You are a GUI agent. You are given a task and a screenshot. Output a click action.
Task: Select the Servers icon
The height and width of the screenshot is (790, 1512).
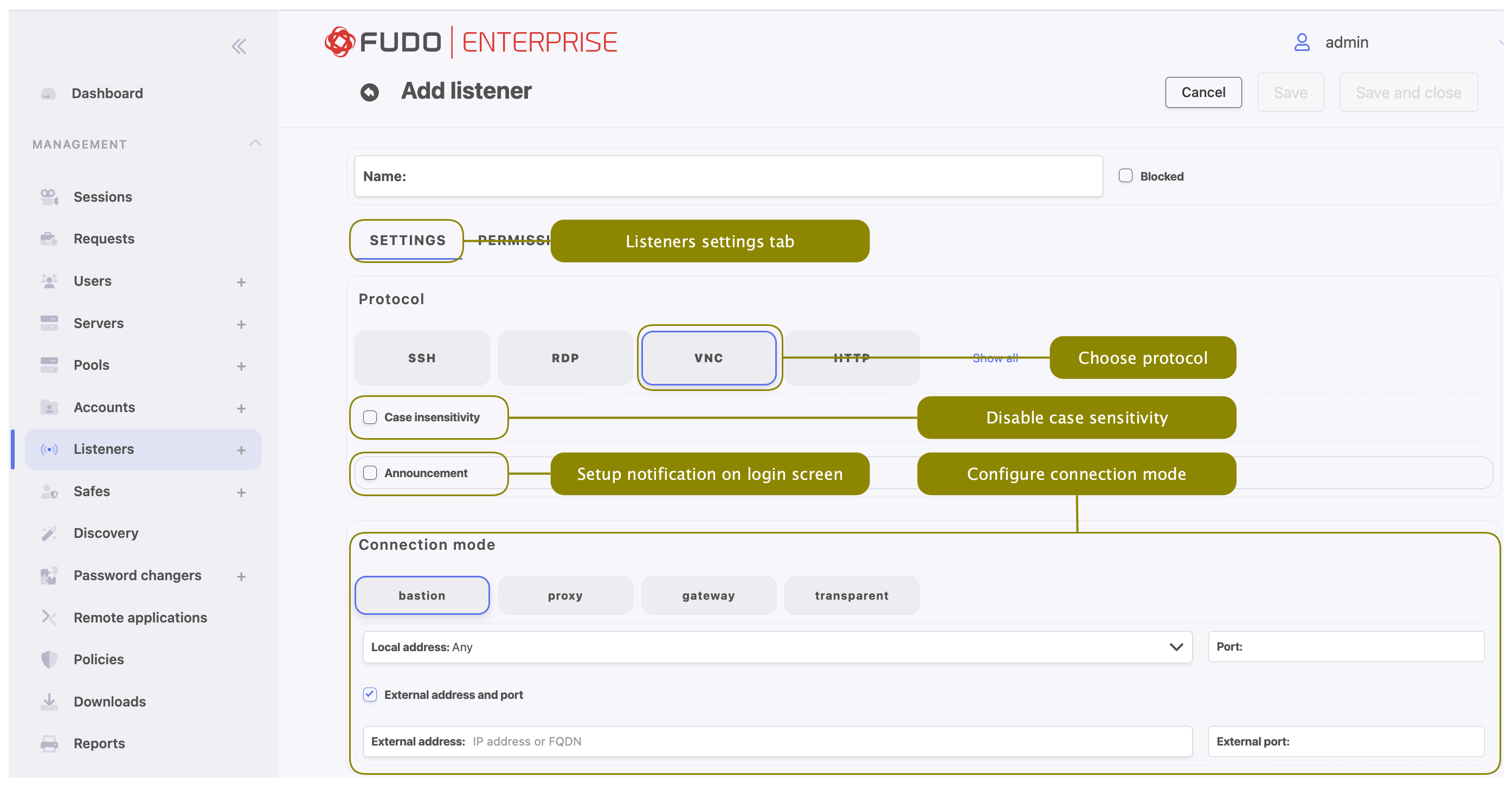click(49, 323)
